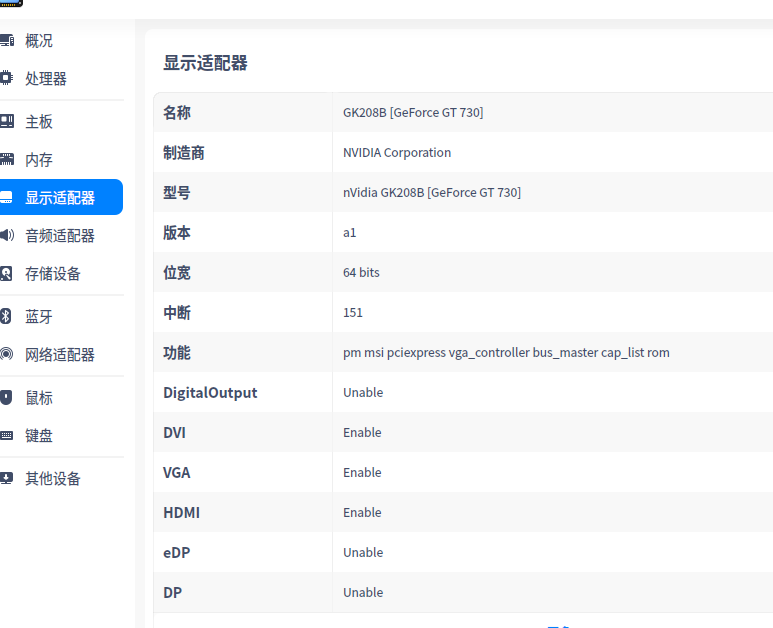
Task: Click the 鼠标 mouse icon
Action: (6, 397)
